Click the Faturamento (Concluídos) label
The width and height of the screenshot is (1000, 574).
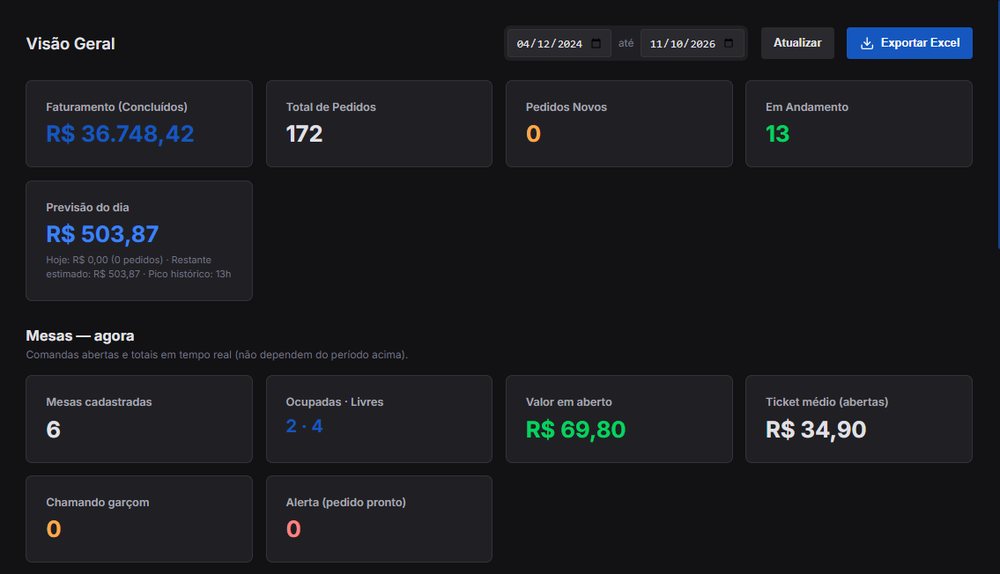117,107
